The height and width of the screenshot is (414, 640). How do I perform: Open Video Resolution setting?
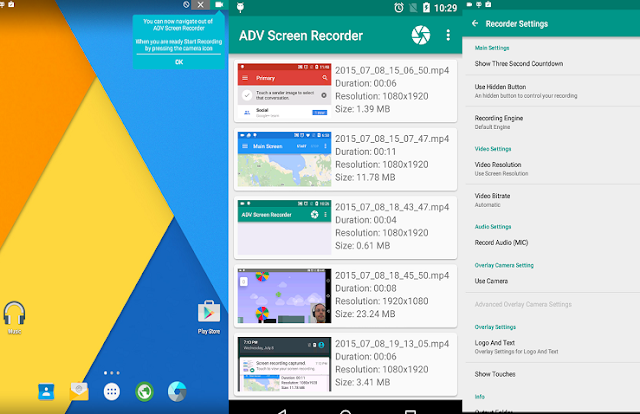click(x=553, y=169)
